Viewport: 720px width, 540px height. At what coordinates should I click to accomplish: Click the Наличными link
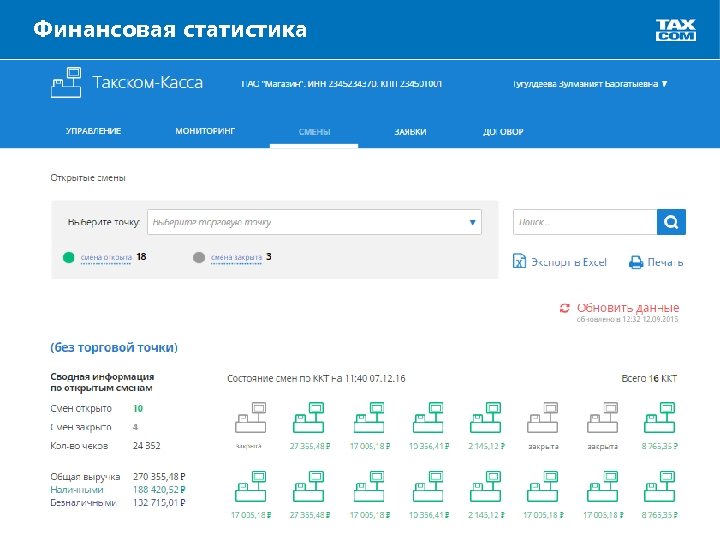[77, 489]
